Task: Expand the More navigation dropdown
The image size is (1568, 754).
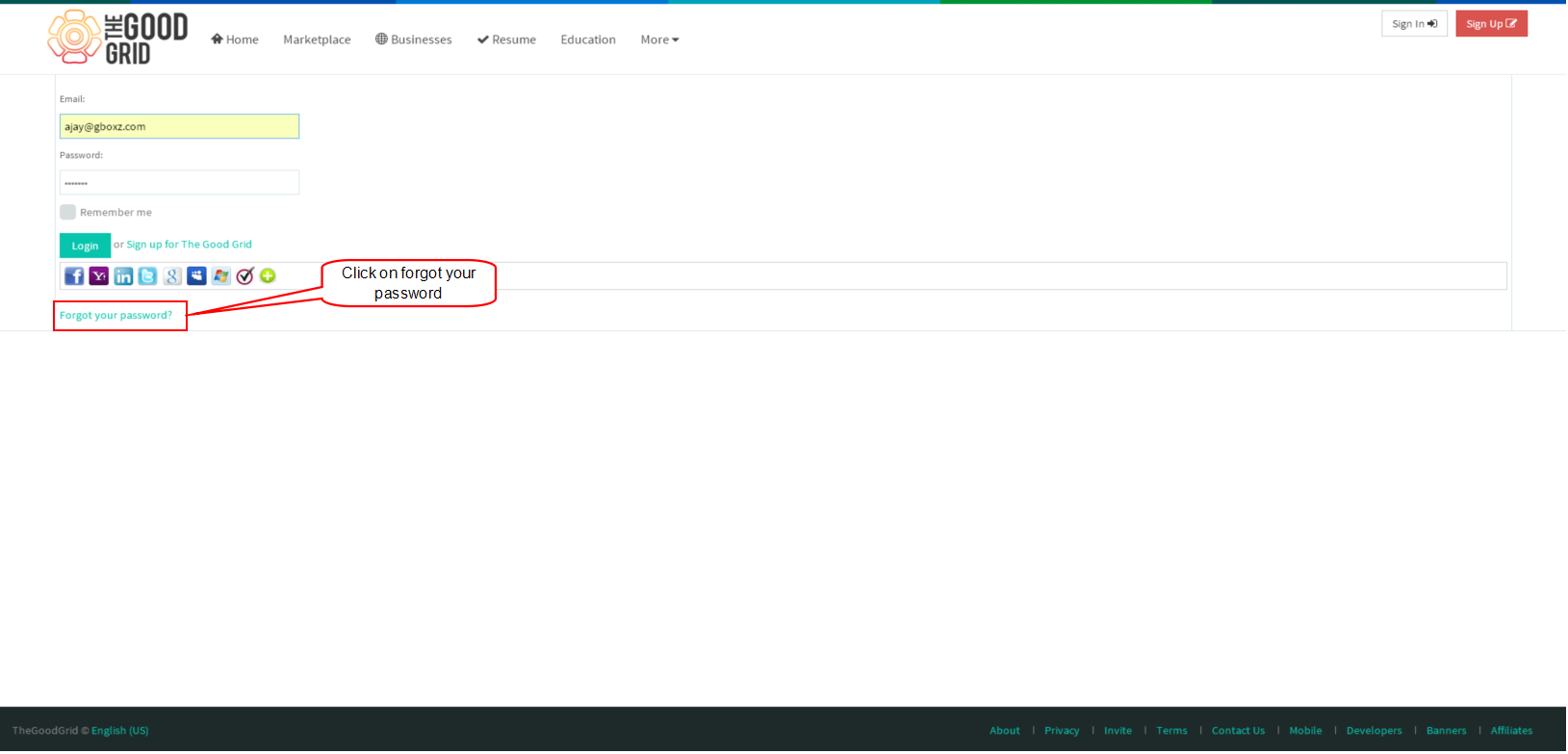Action: point(660,39)
